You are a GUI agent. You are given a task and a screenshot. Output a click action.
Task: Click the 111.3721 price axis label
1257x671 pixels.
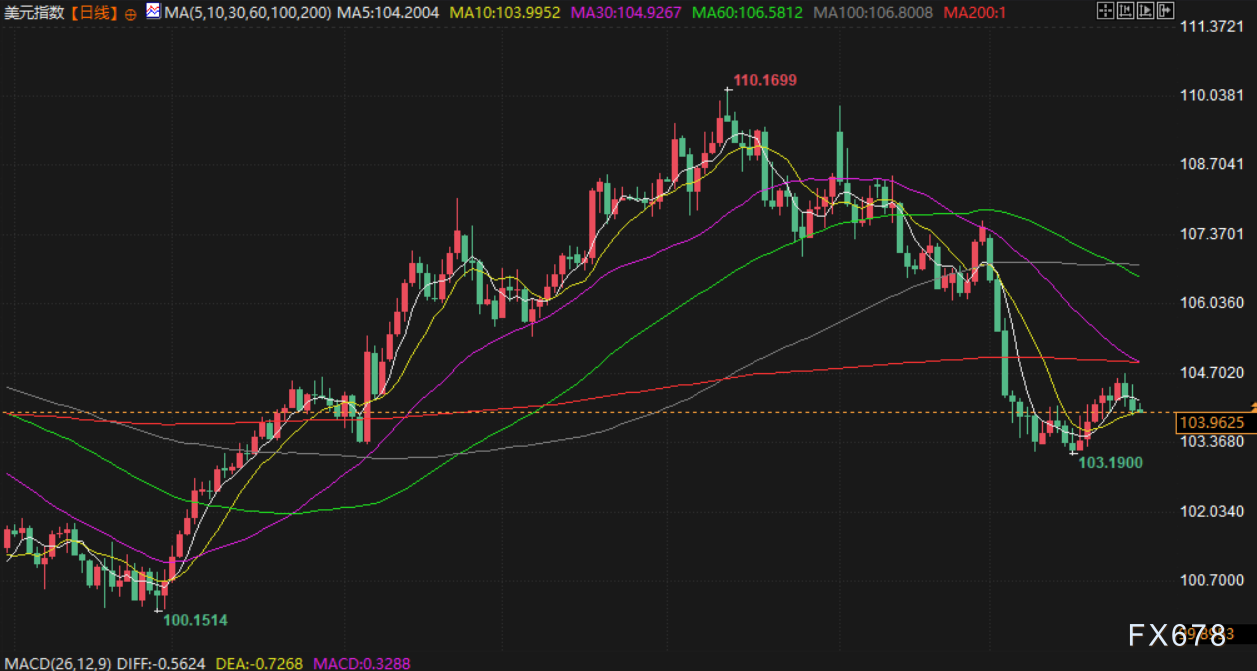click(1211, 25)
